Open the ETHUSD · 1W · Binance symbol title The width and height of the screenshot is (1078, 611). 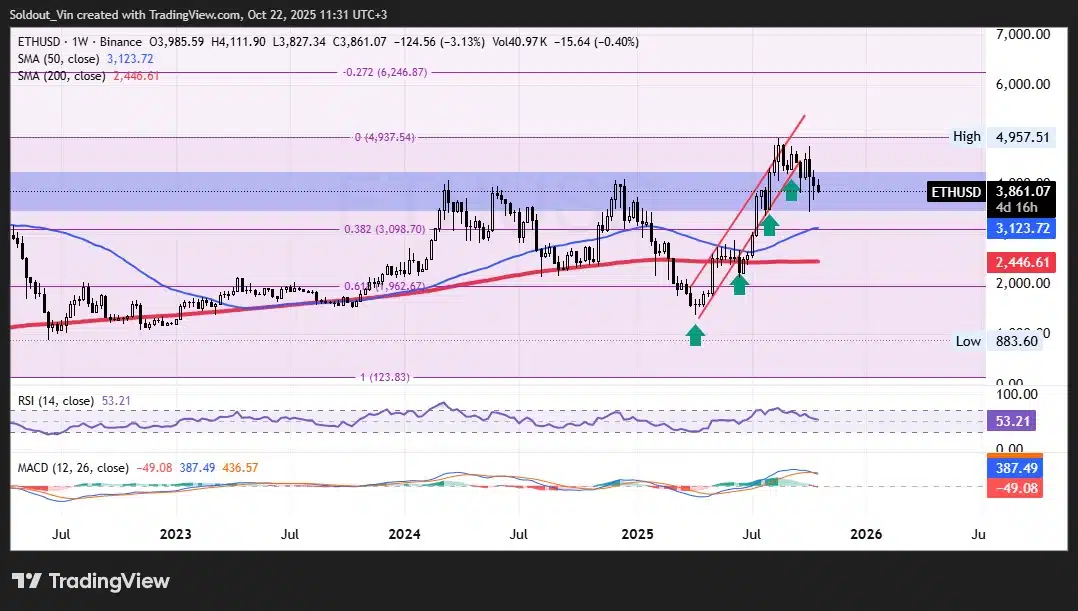pyautogui.click(x=80, y=42)
